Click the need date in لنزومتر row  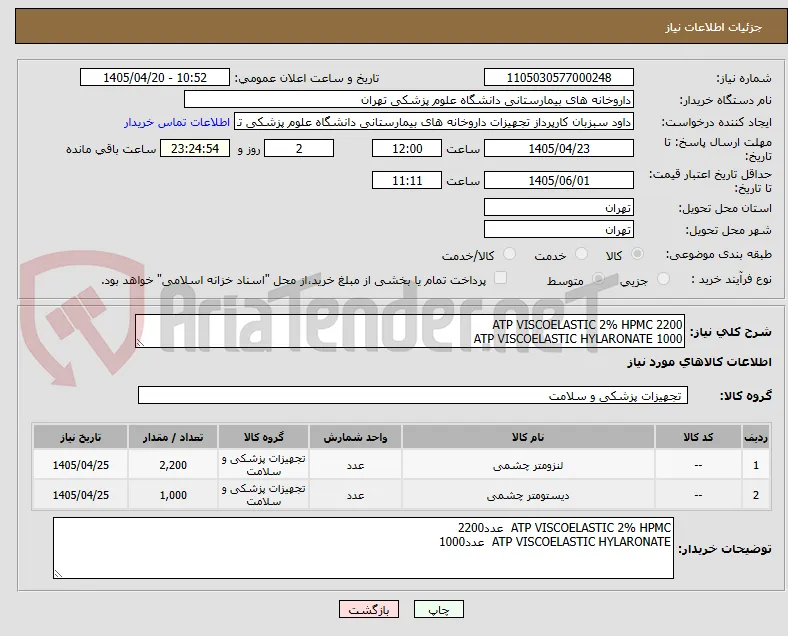[80, 465]
